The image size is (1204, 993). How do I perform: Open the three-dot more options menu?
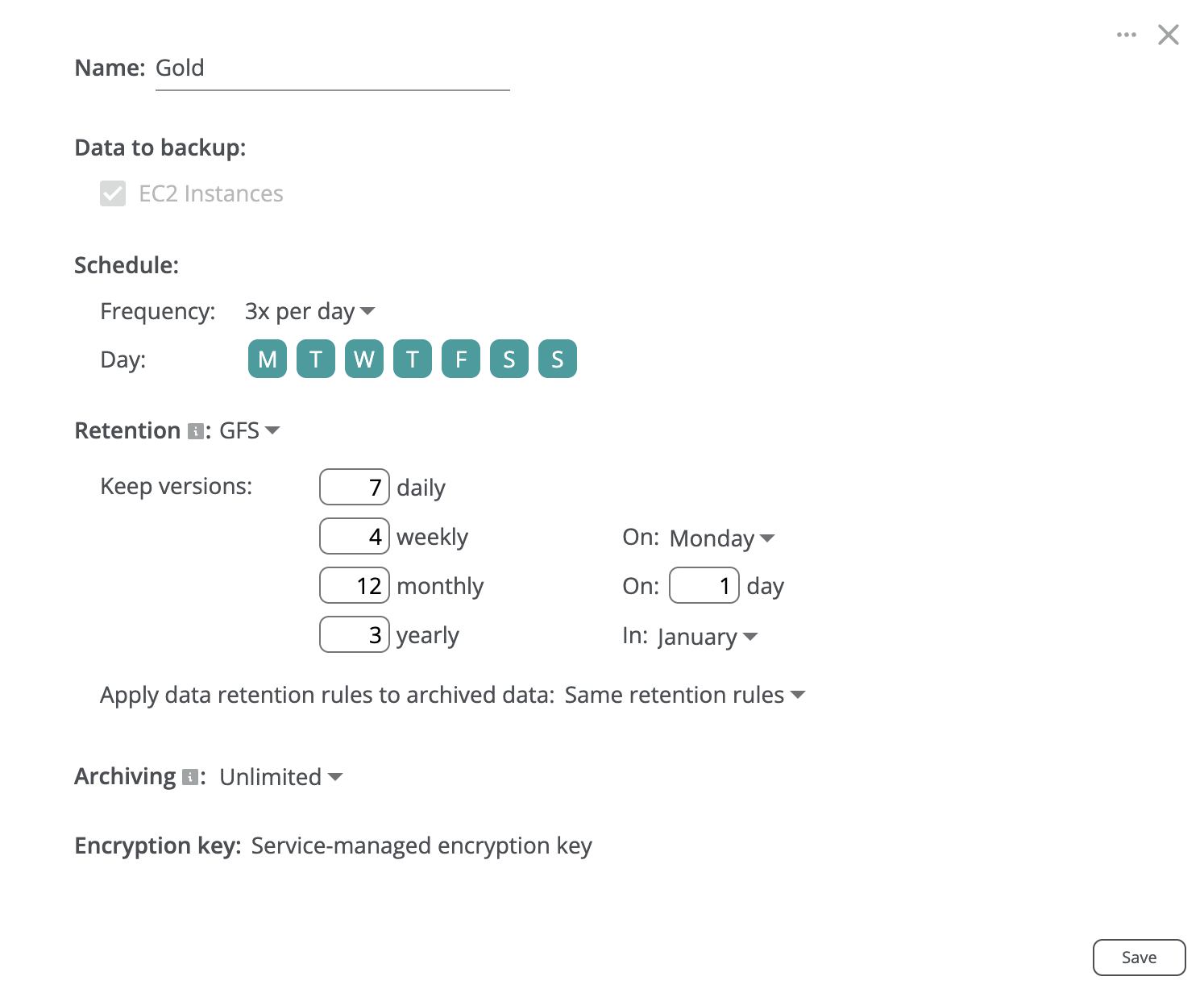tap(1126, 35)
